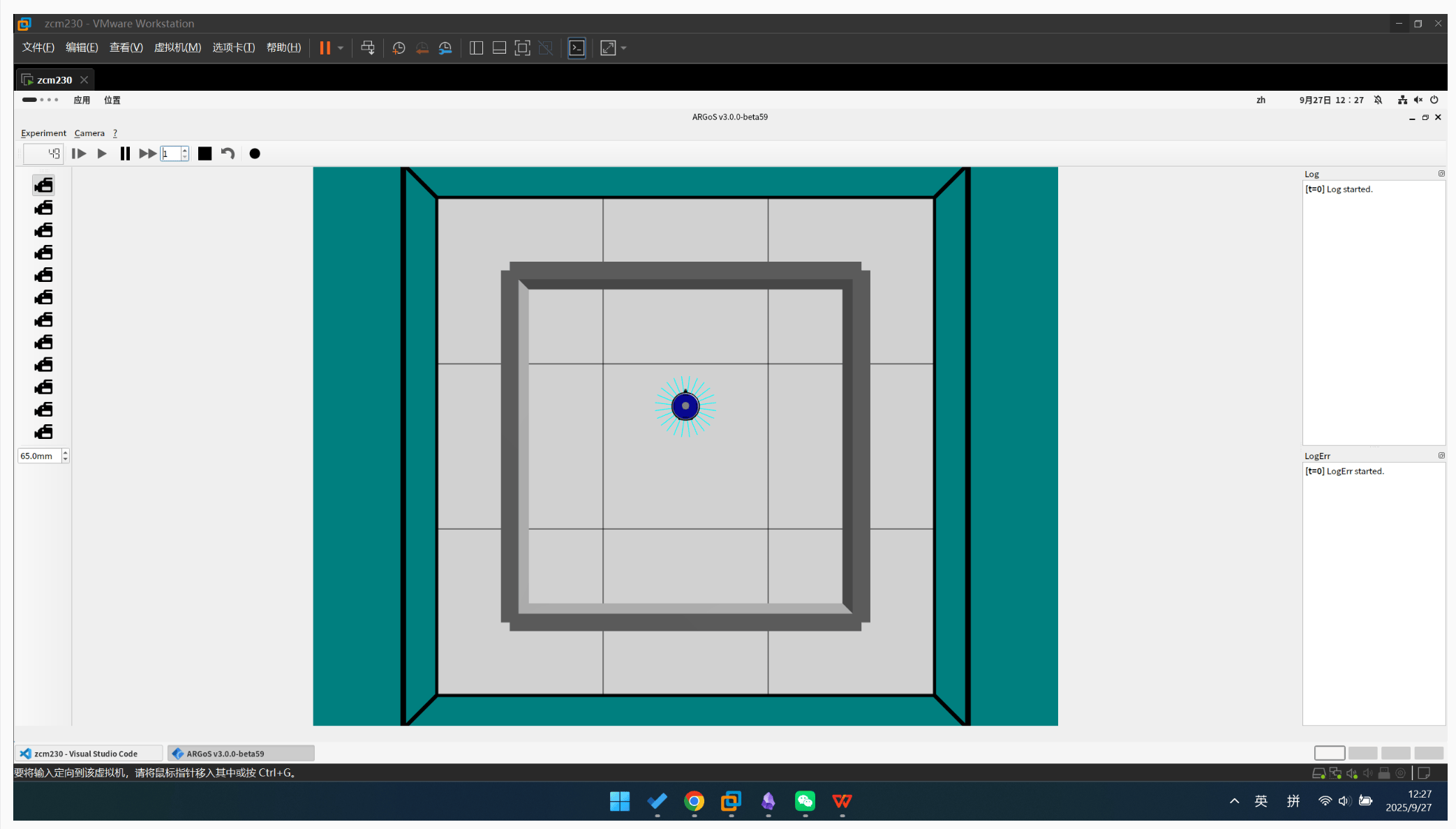Undock the LogErr panel with its float button
The height and width of the screenshot is (829, 1456).
pos(1441,456)
